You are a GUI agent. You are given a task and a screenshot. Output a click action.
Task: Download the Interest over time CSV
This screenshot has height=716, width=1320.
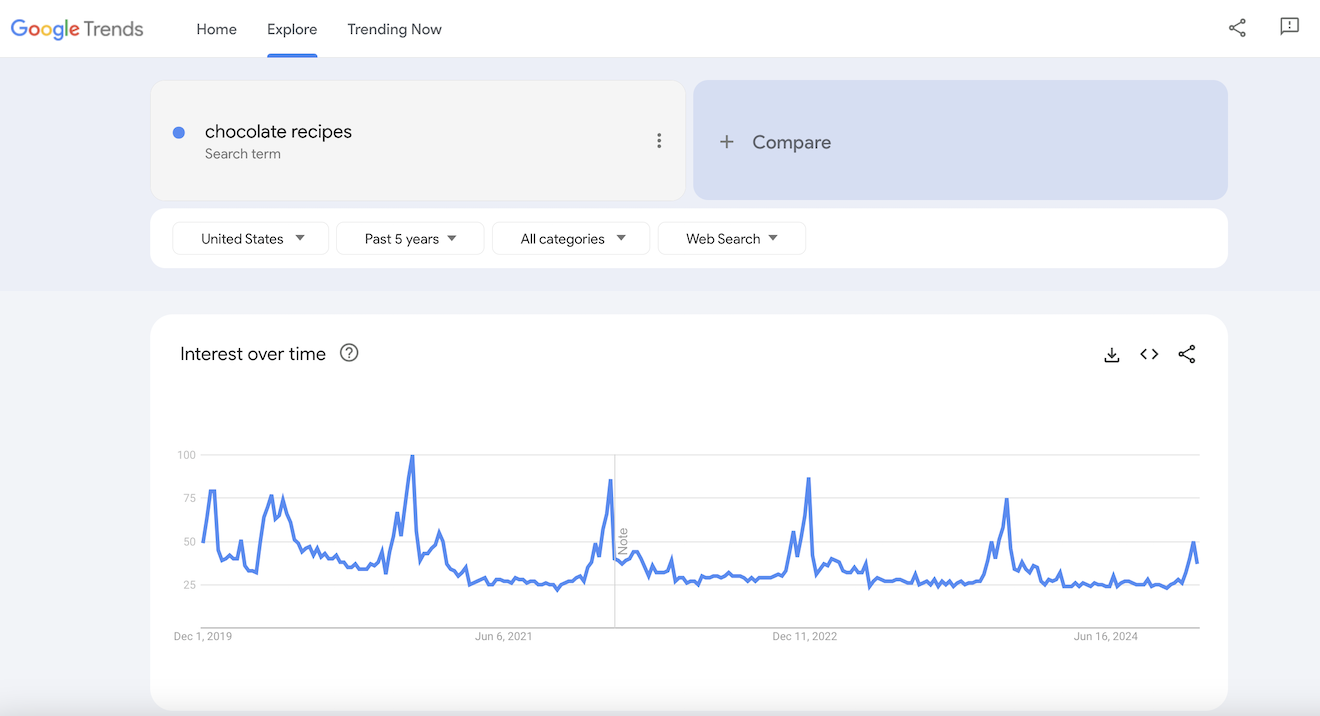(x=1112, y=354)
